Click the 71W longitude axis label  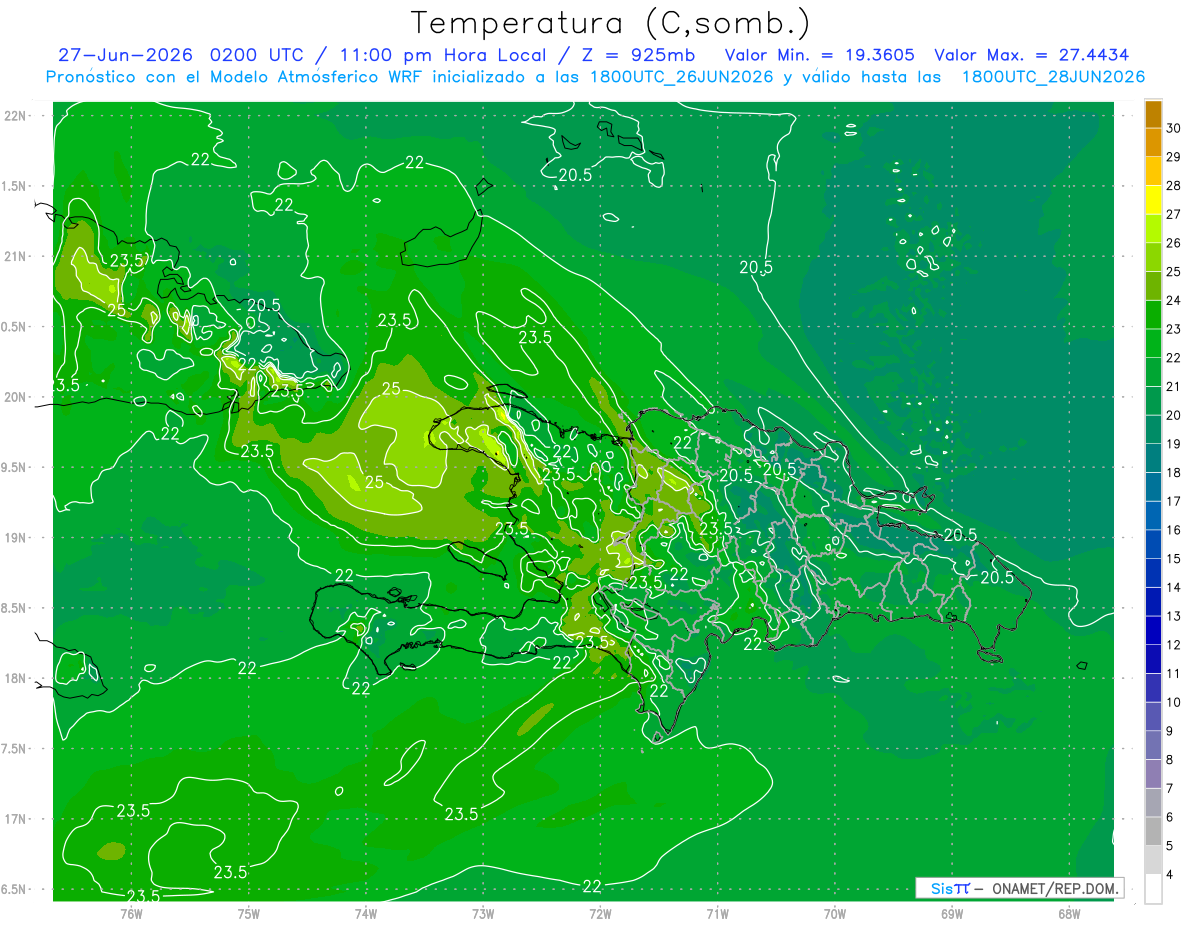717,913
